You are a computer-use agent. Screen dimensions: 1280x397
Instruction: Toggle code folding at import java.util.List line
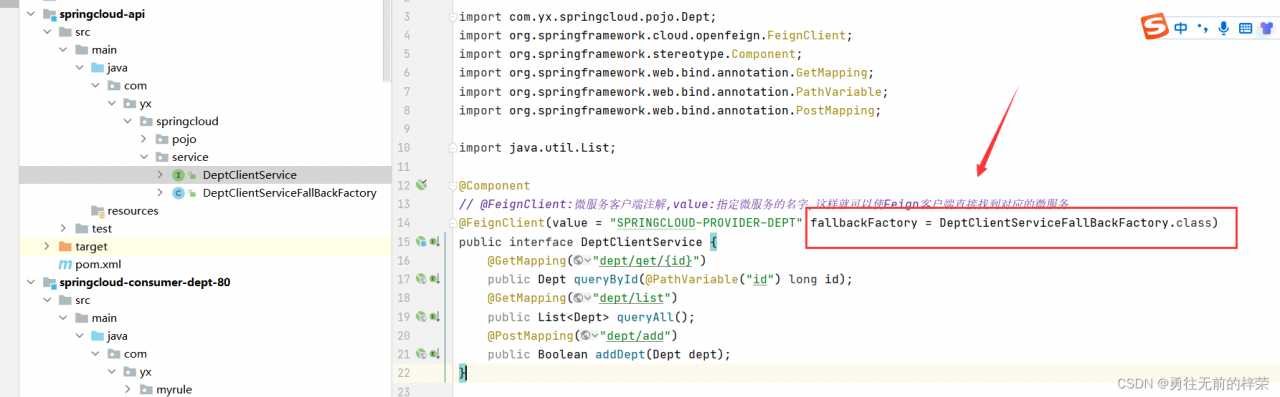click(x=453, y=148)
